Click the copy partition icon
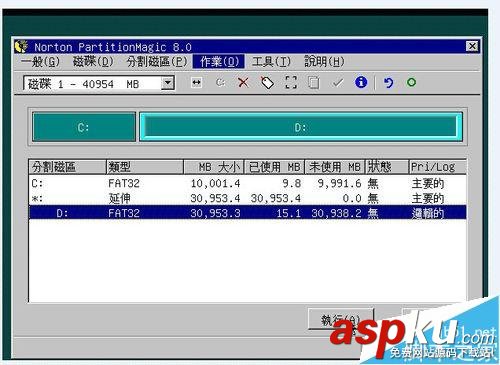Image resolution: width=500 pixels, height=365 pixels. point(314,82)
